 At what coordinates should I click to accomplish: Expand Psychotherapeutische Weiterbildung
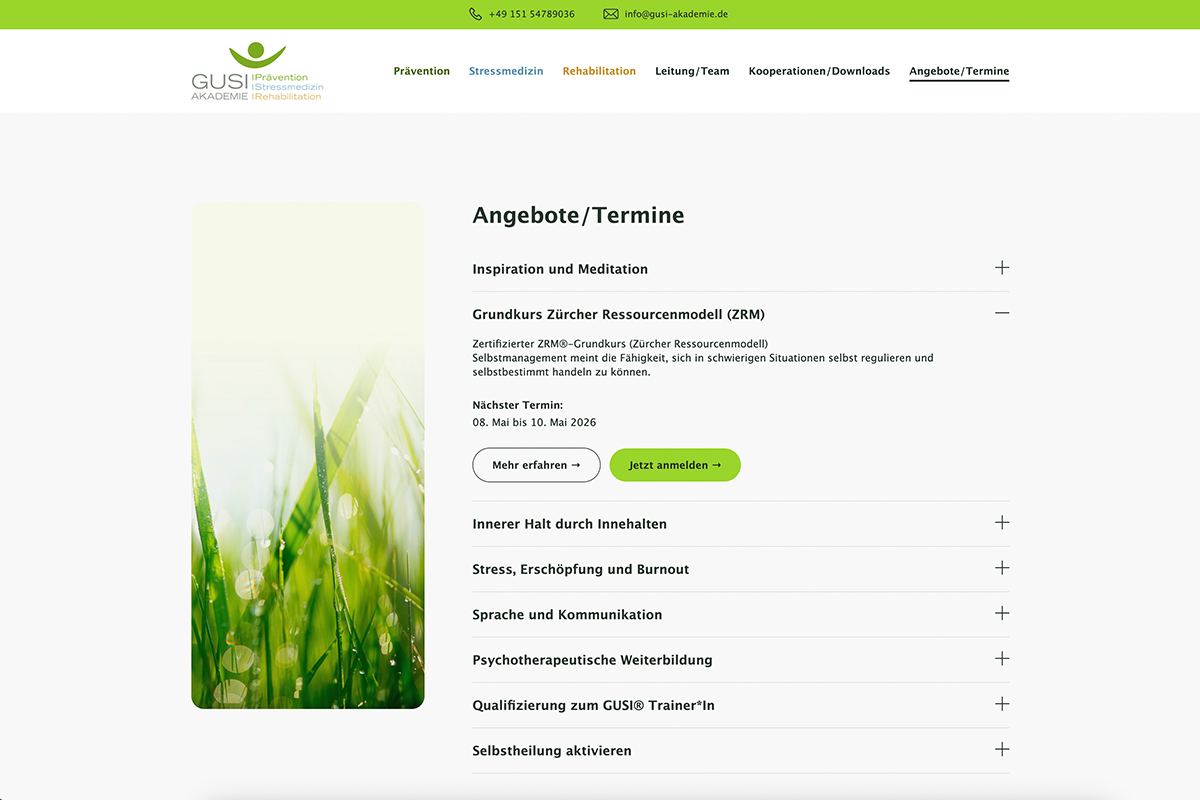(x=1001, y=659)
